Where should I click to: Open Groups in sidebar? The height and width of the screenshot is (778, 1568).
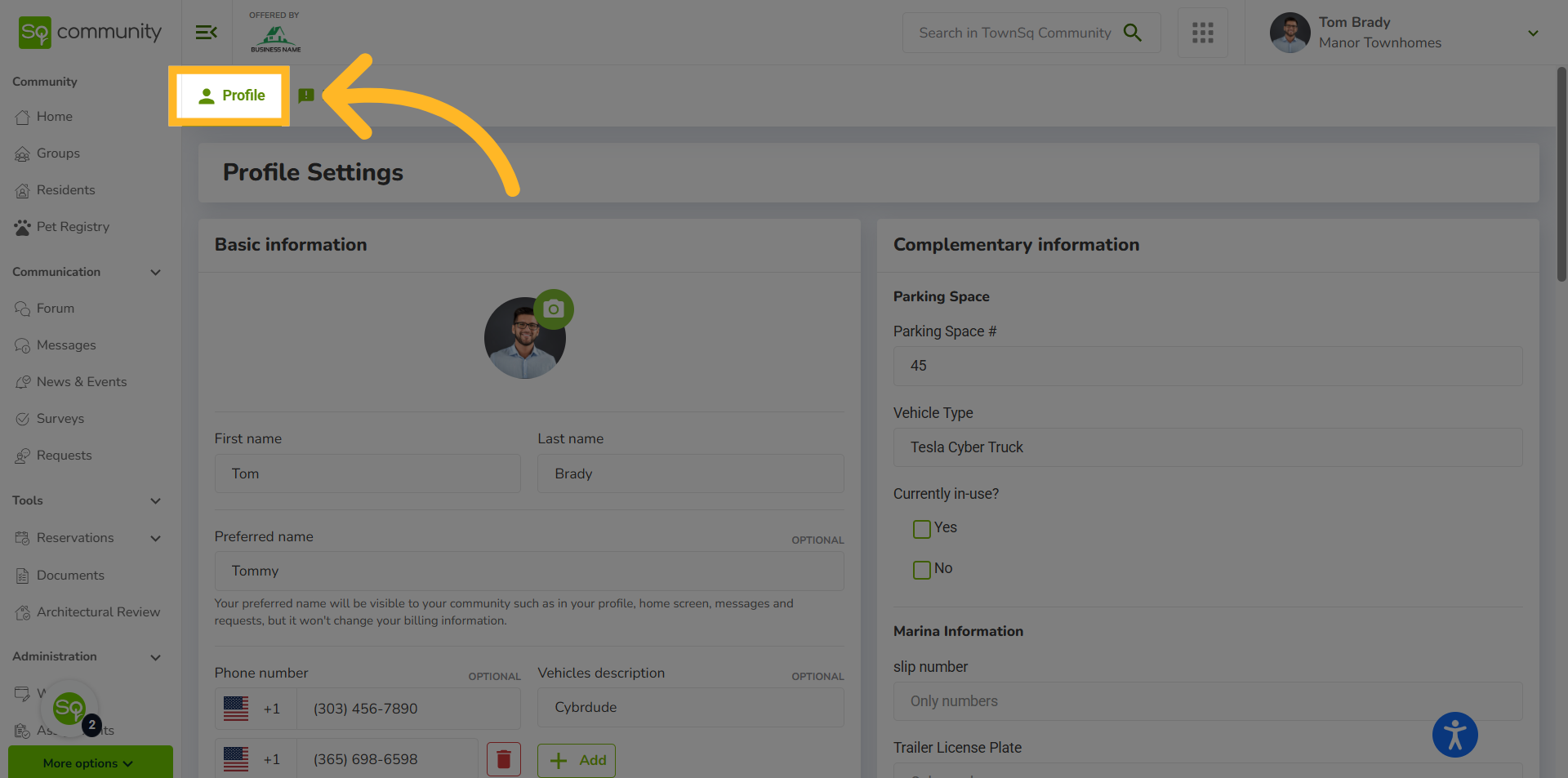point(58,153)
